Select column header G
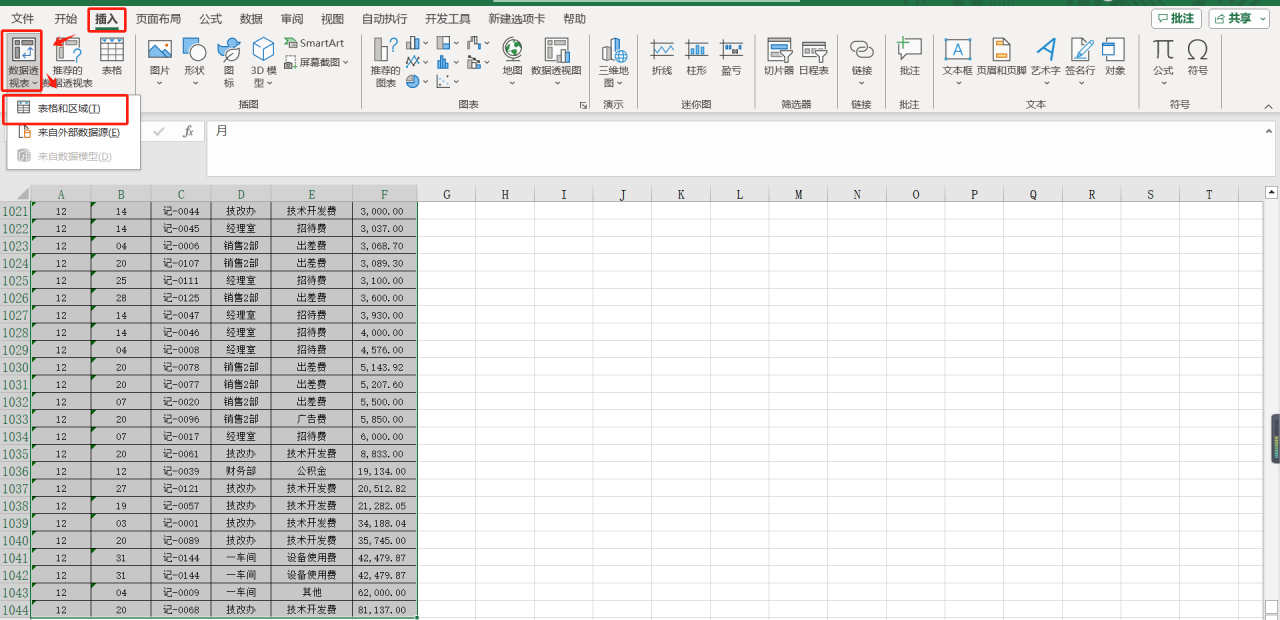 click(x=445, y=195)
